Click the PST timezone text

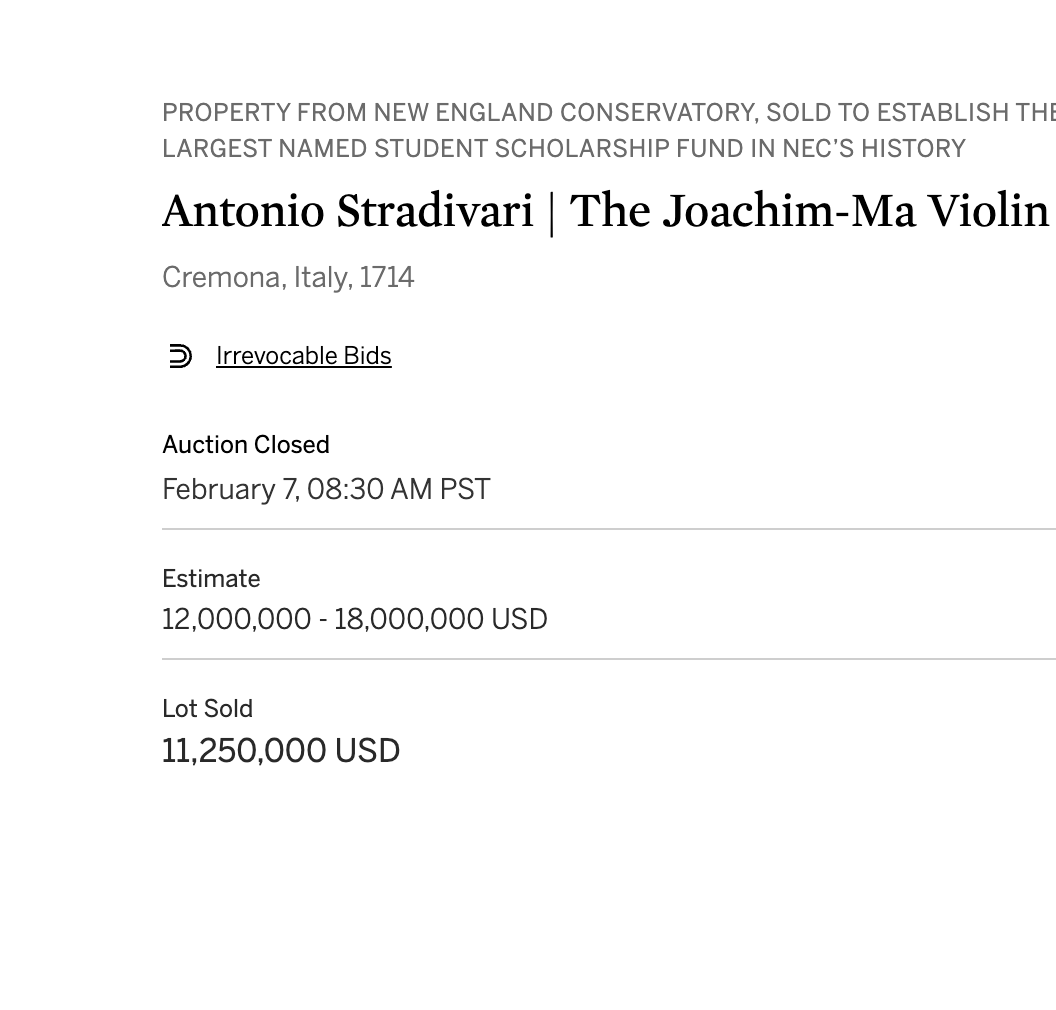coord(465,490)
